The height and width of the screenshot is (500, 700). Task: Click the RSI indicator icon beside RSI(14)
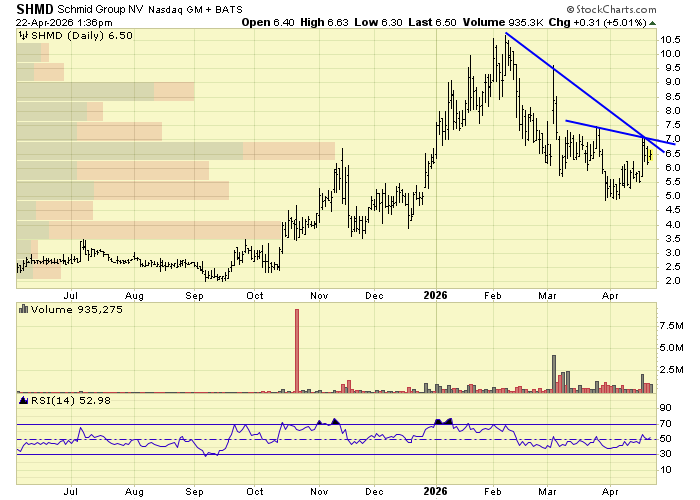pos(24,400)
